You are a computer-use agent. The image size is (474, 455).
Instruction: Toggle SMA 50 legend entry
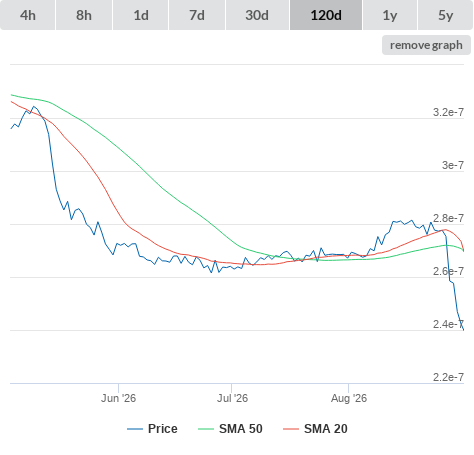[x=241, y=429]
